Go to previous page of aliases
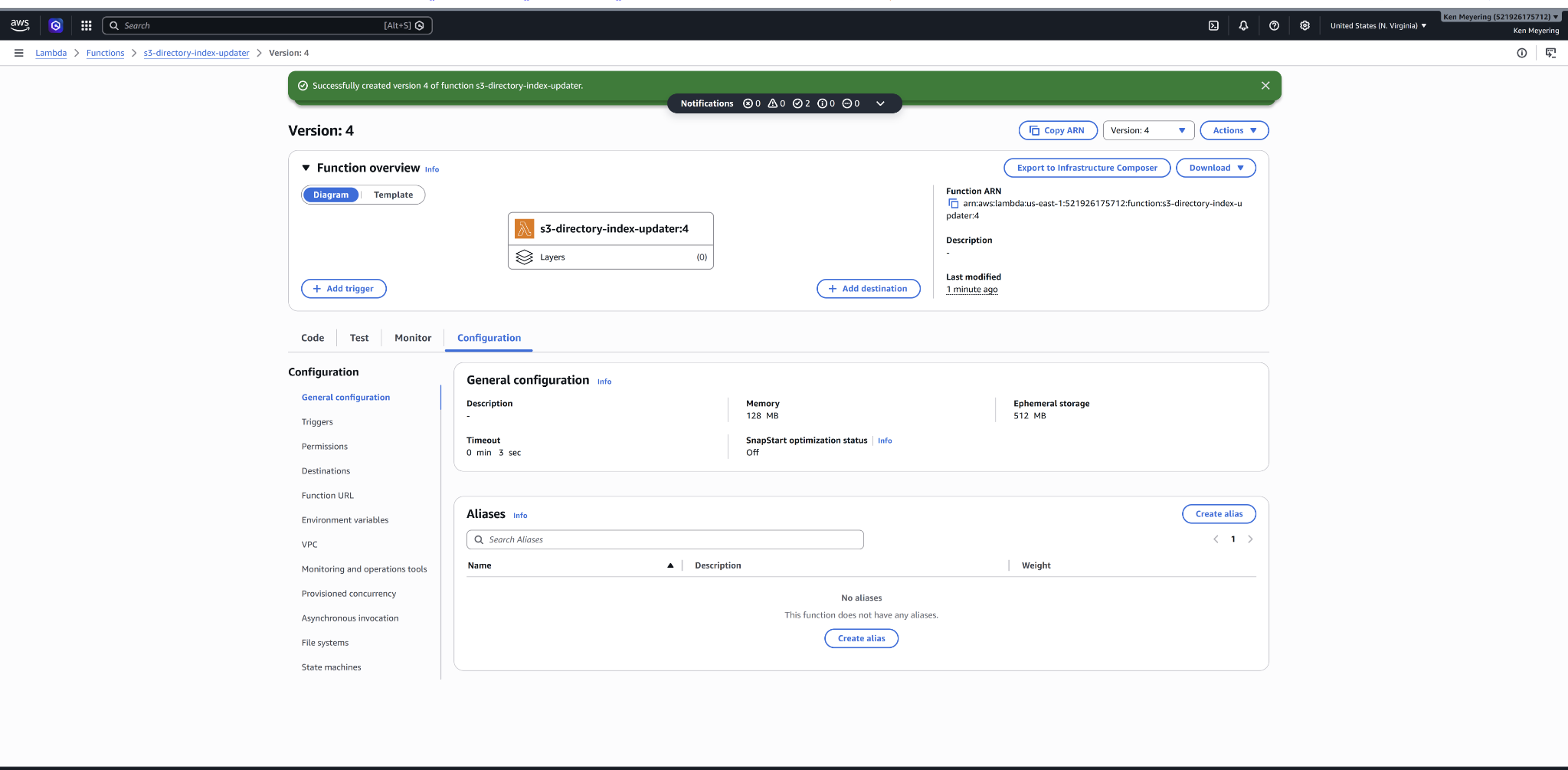The height and width of the screenshot is (770, 1568). pyautogui.click(x=1216, y=539)
